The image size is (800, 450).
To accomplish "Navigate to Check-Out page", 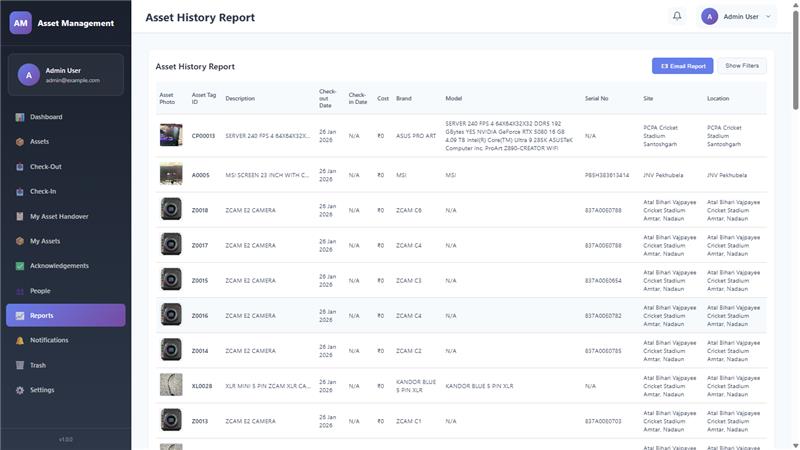I will 65,166.
